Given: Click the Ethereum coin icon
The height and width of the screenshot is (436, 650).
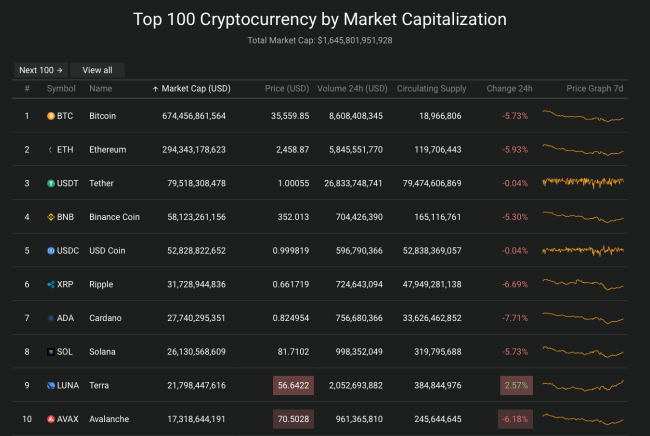Looking at the screenshot, I should tap(51, 149).
